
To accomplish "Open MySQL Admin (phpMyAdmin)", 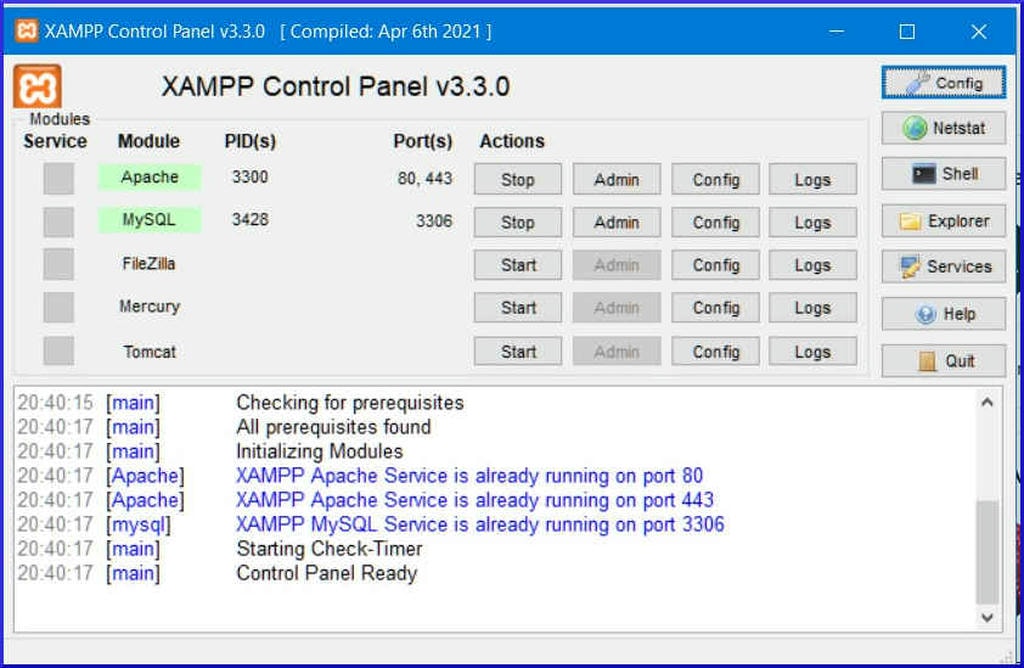I will [616, 222].
